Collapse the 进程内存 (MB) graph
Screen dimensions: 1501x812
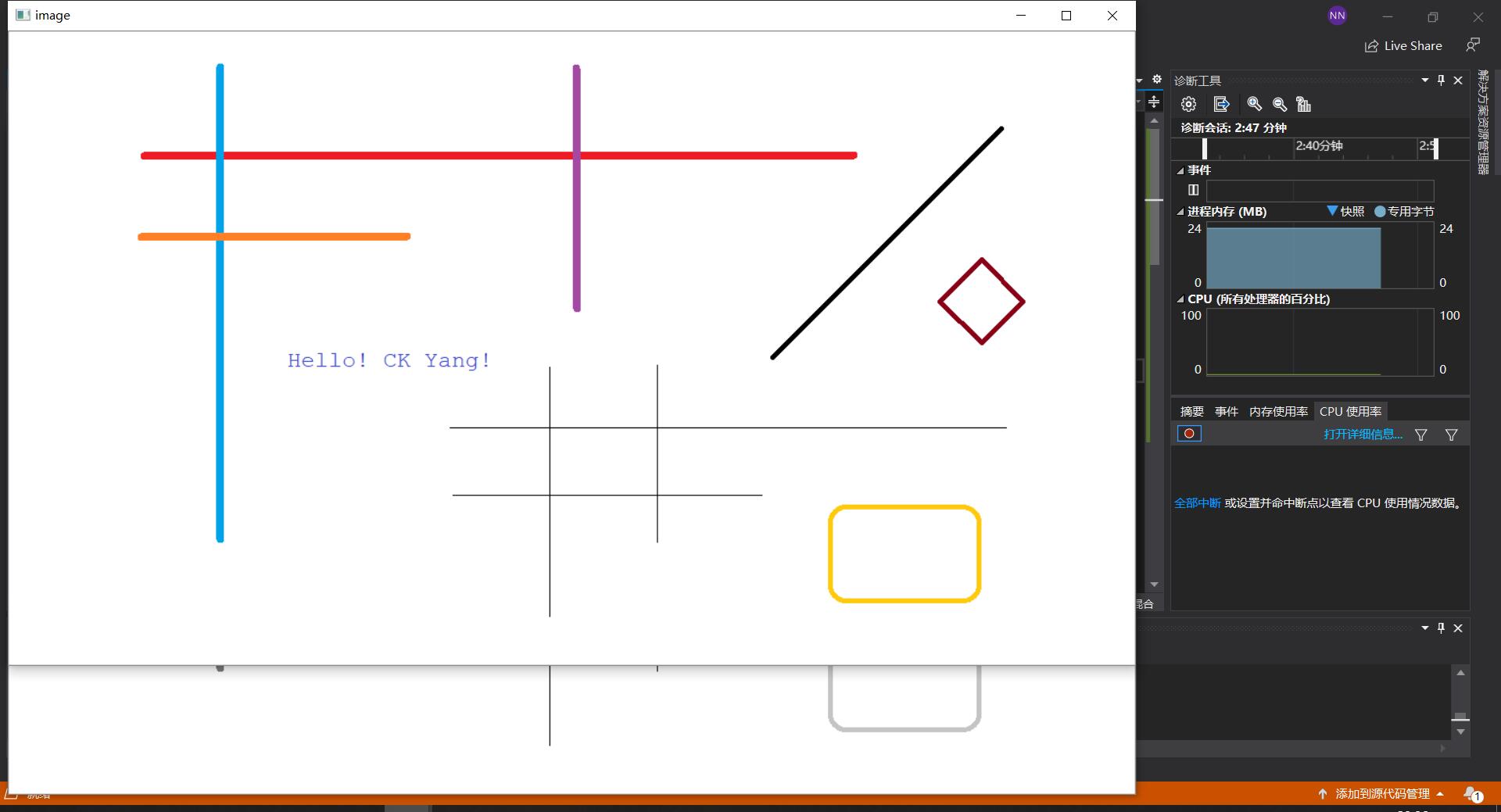(1180, 212)
